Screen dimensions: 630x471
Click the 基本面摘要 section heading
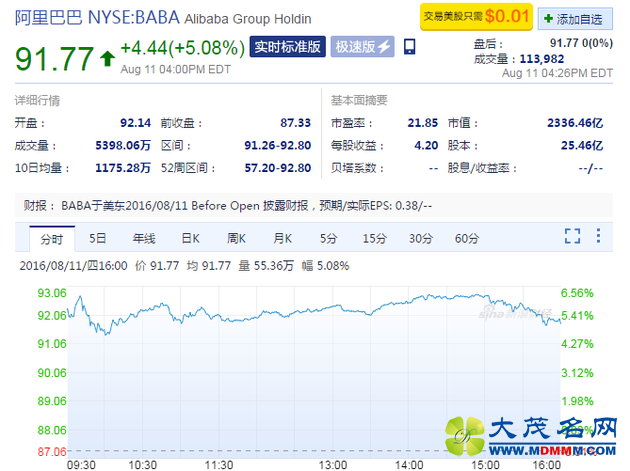[x=359, y=100]
